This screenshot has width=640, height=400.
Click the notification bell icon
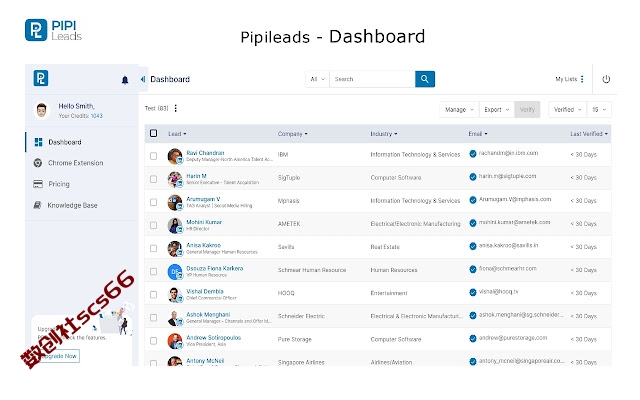click(x=125, y=80)
